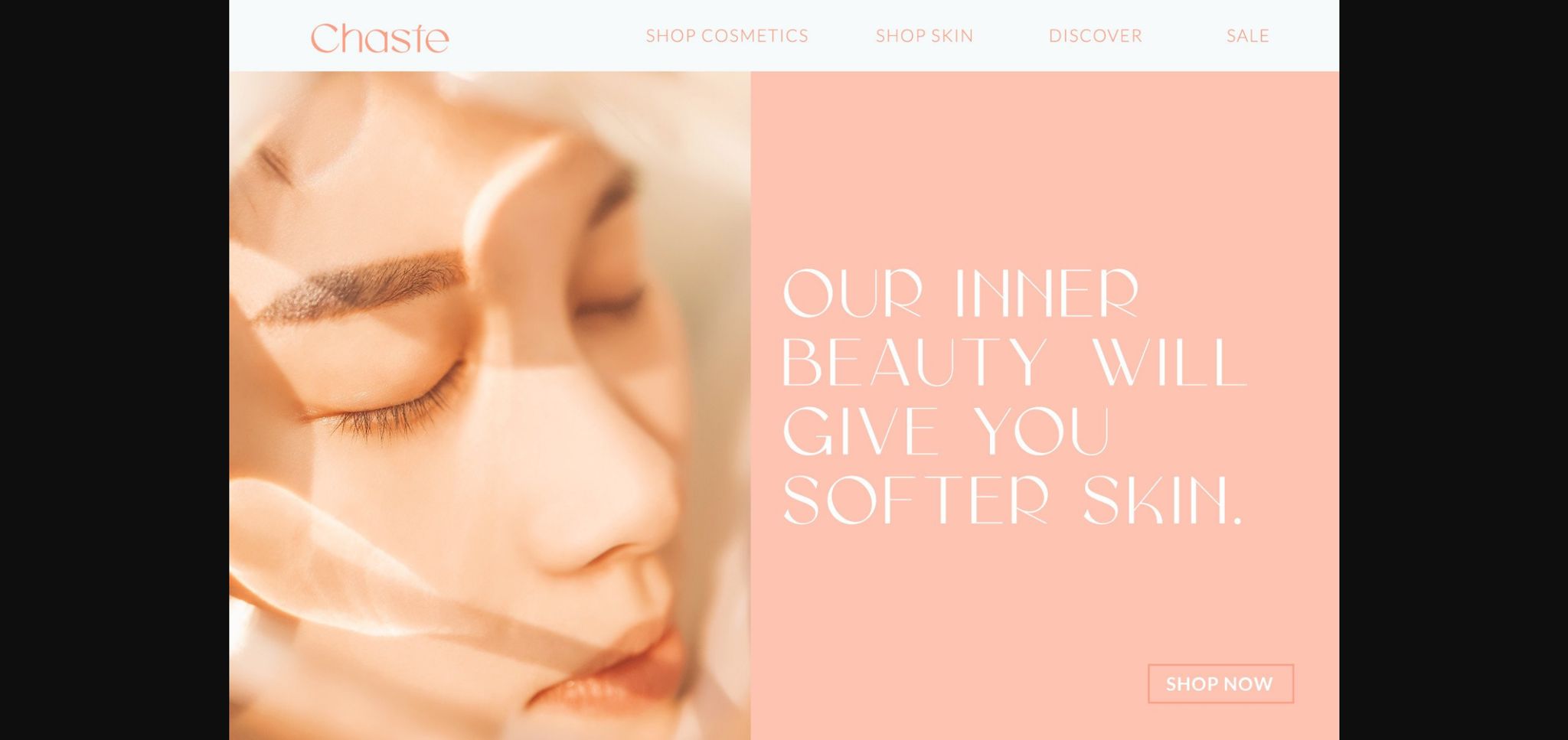
Task: Select the hero face photo
Action: point(490,406)
